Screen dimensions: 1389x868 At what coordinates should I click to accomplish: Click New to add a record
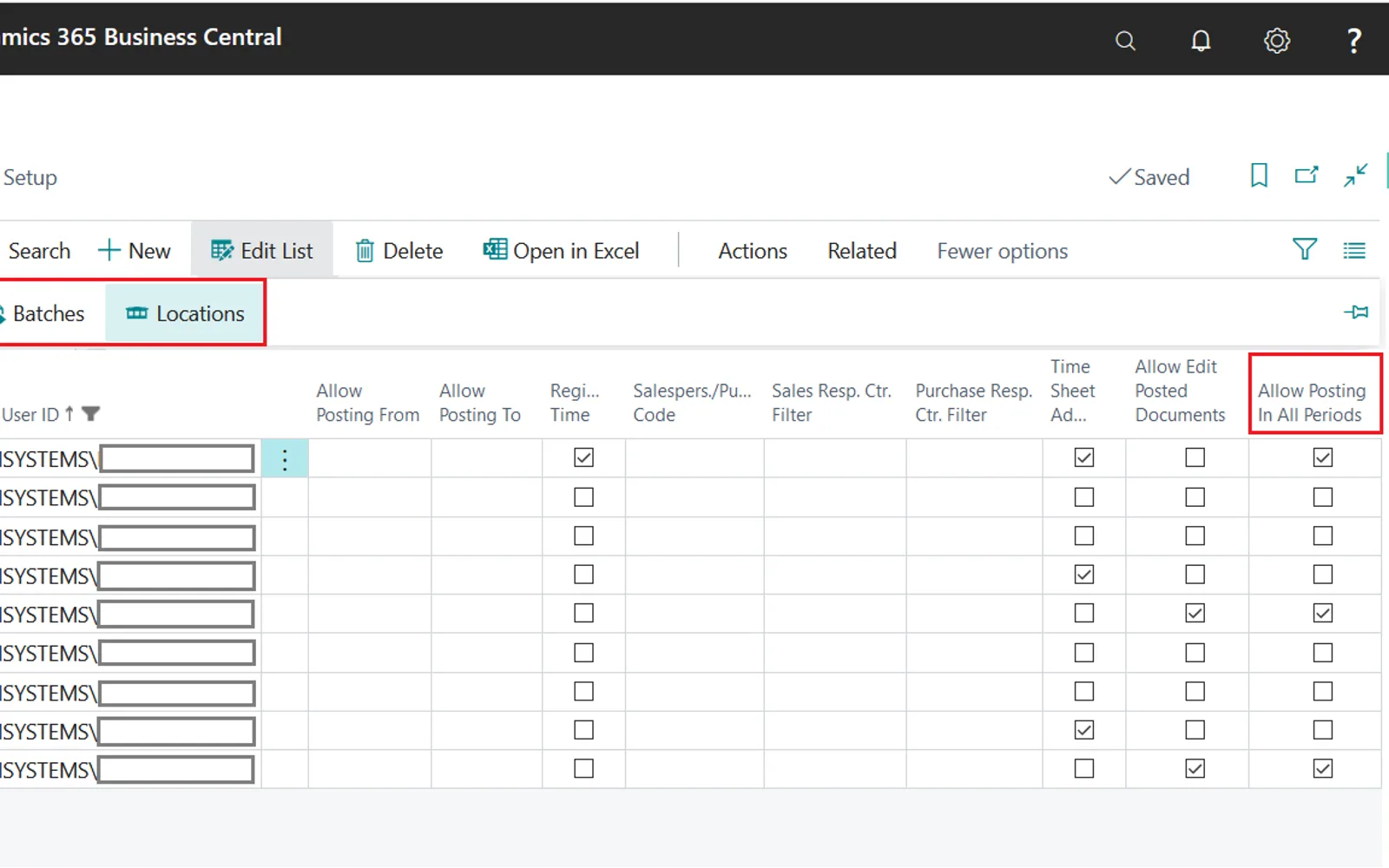coord(135,251)
